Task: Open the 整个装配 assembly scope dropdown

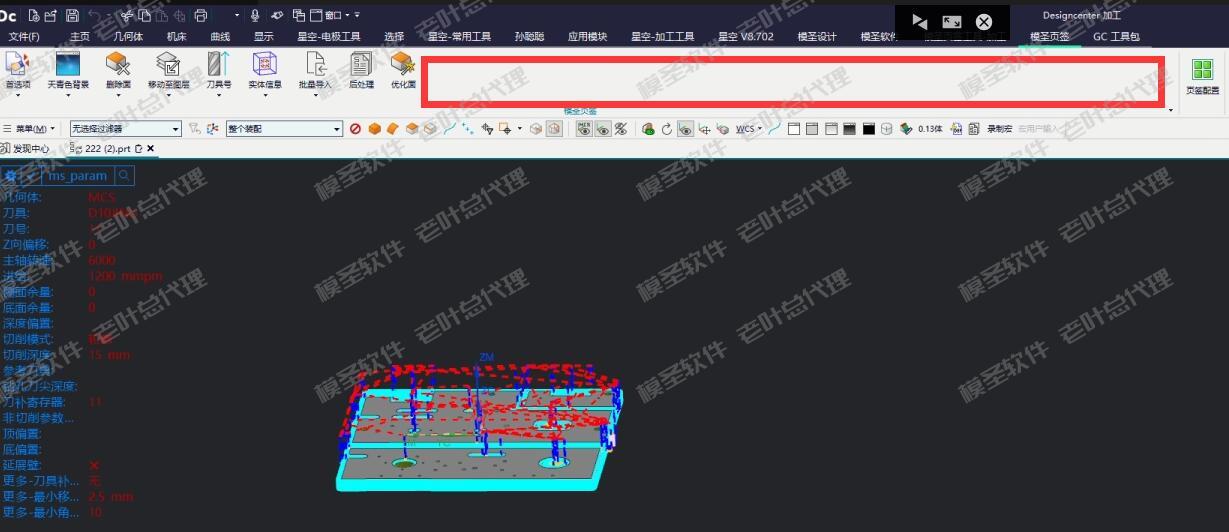Action: pos(284,129)
